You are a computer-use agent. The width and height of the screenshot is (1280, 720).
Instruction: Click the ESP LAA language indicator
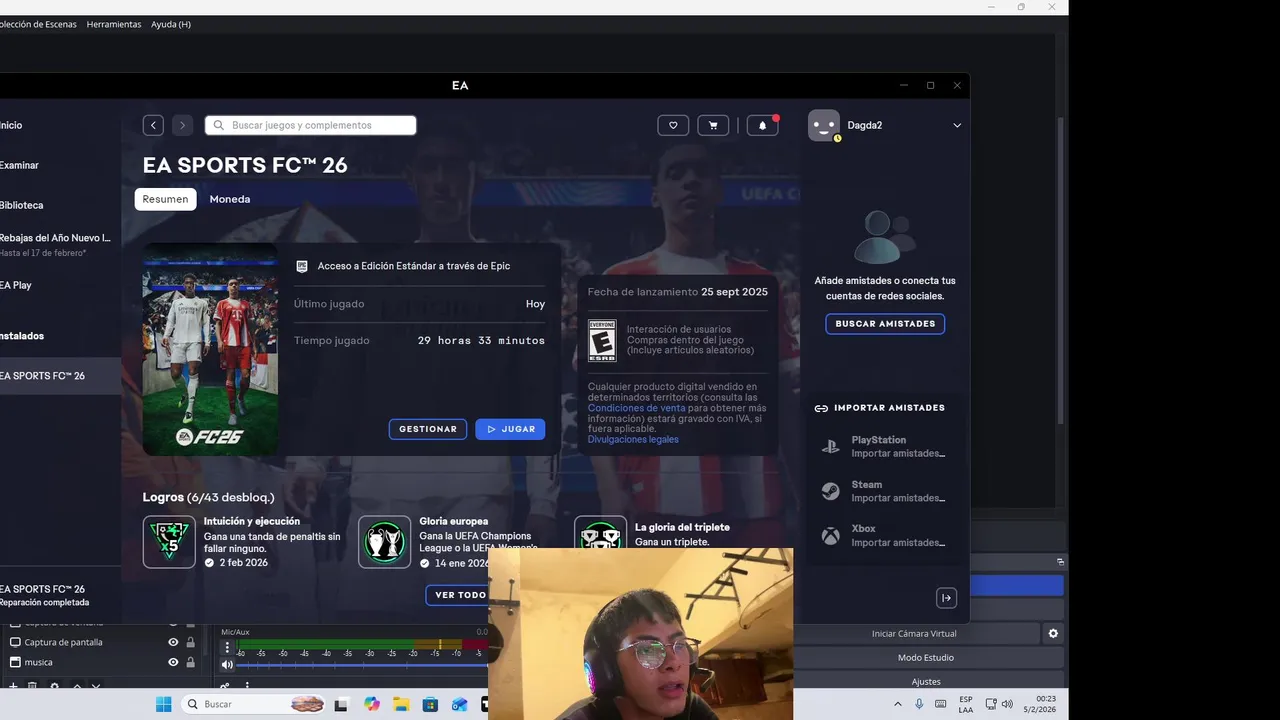[965, 704]
